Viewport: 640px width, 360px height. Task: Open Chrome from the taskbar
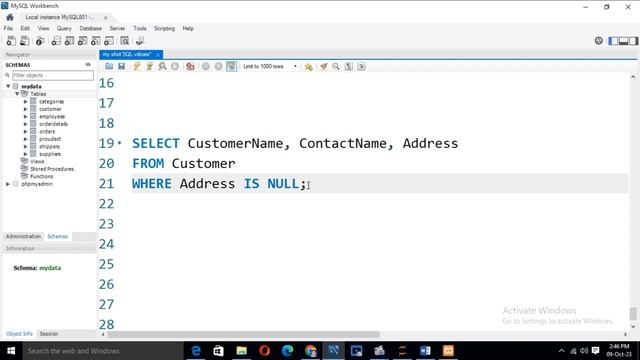311,351
